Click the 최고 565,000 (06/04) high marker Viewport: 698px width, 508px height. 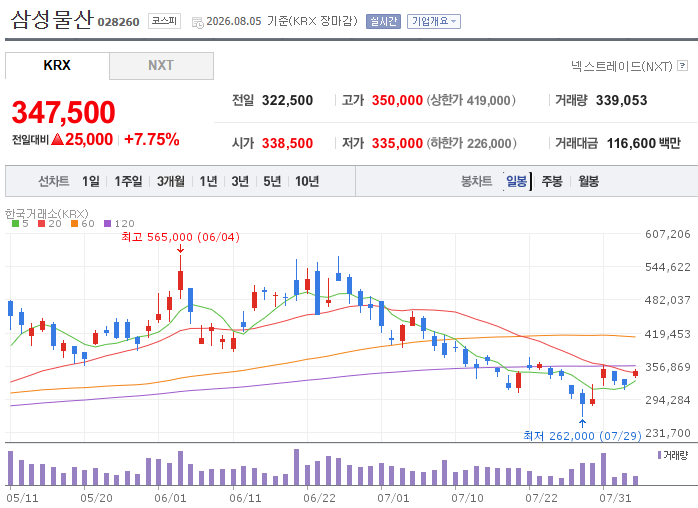[x=180, y=237]
